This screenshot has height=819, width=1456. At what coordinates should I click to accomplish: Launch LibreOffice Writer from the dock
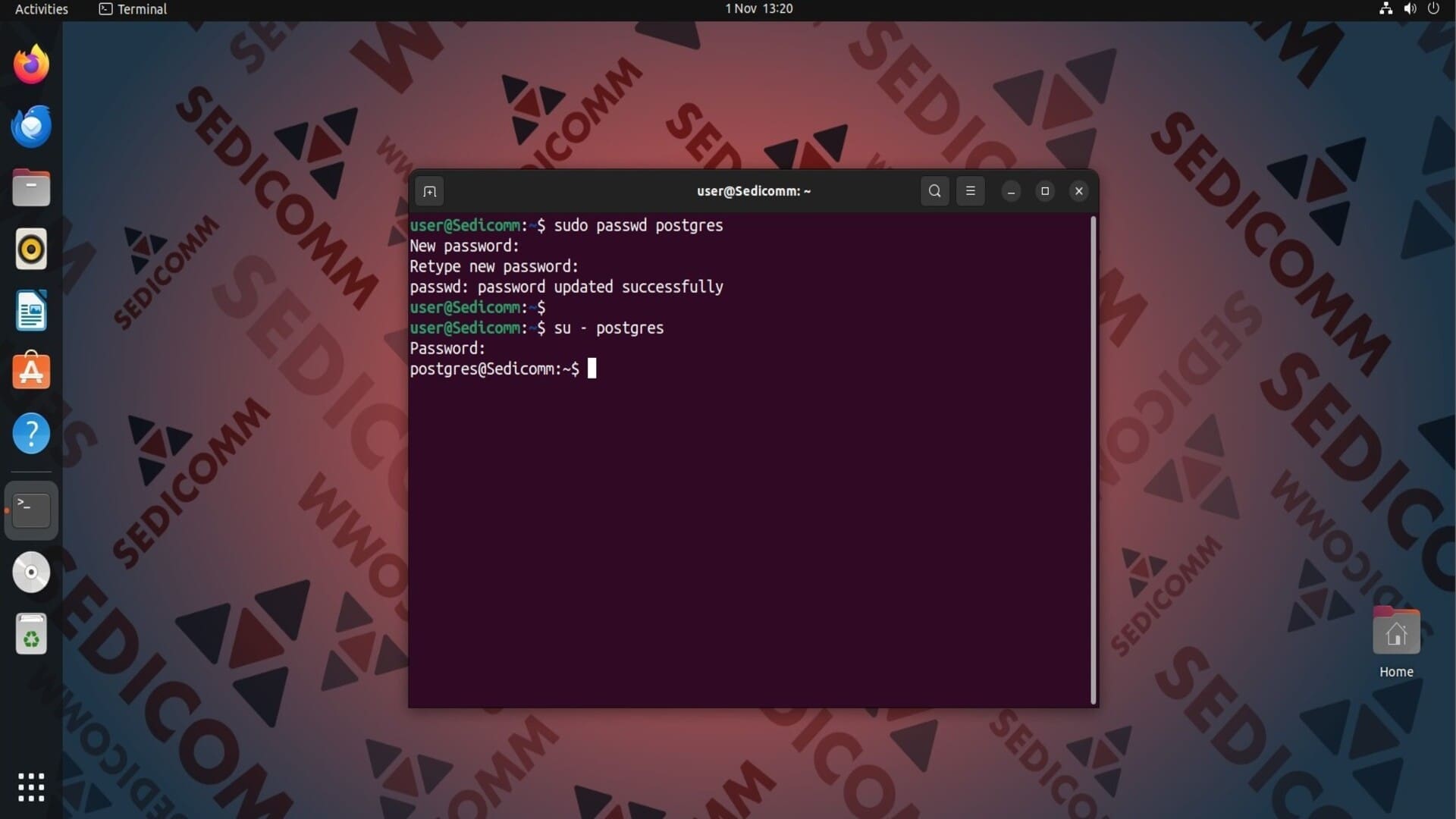pos(31,310)
